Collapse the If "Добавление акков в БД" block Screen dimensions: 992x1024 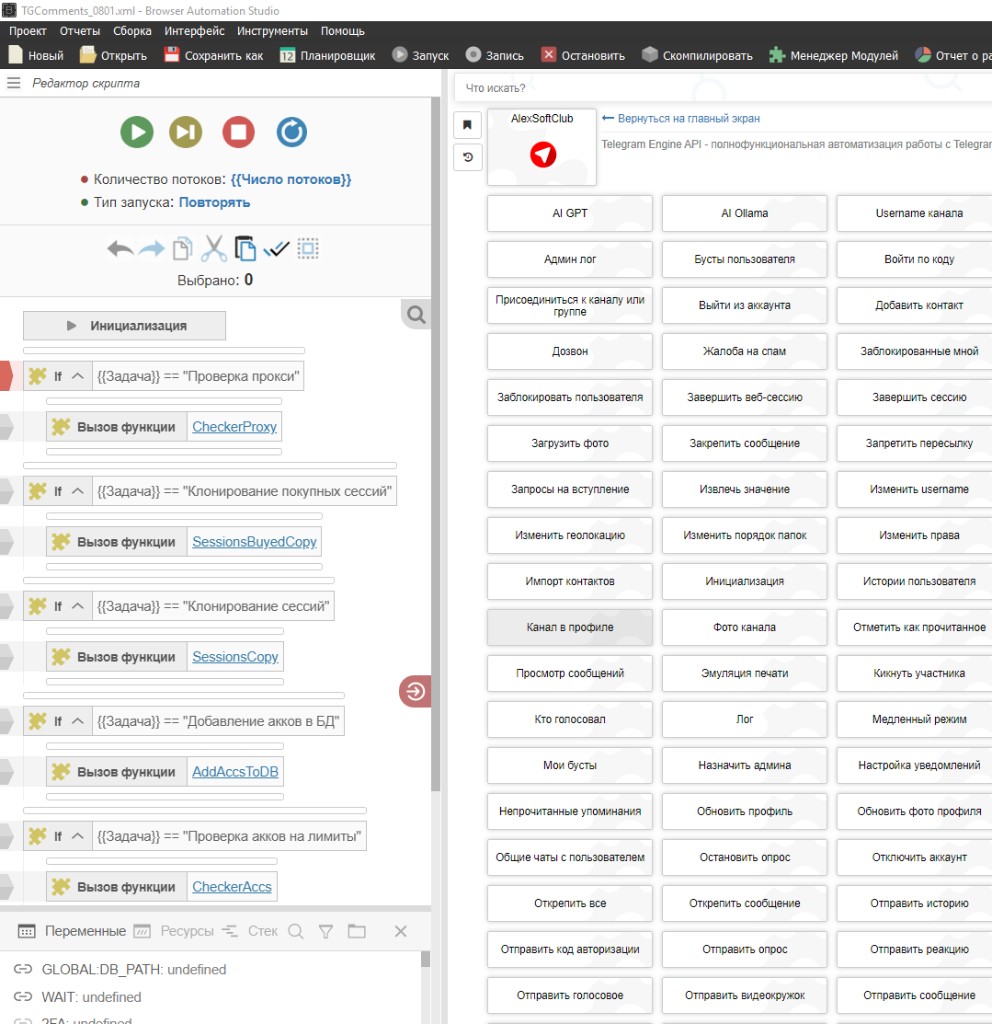[x=78, y=721]
